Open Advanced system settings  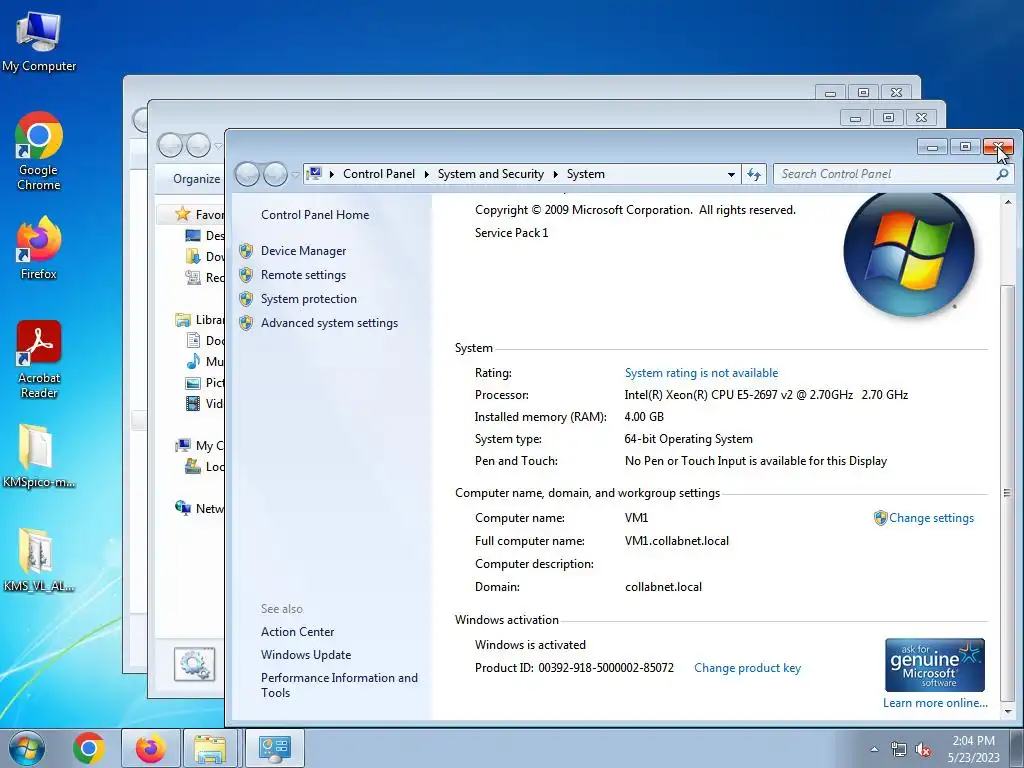329,323
